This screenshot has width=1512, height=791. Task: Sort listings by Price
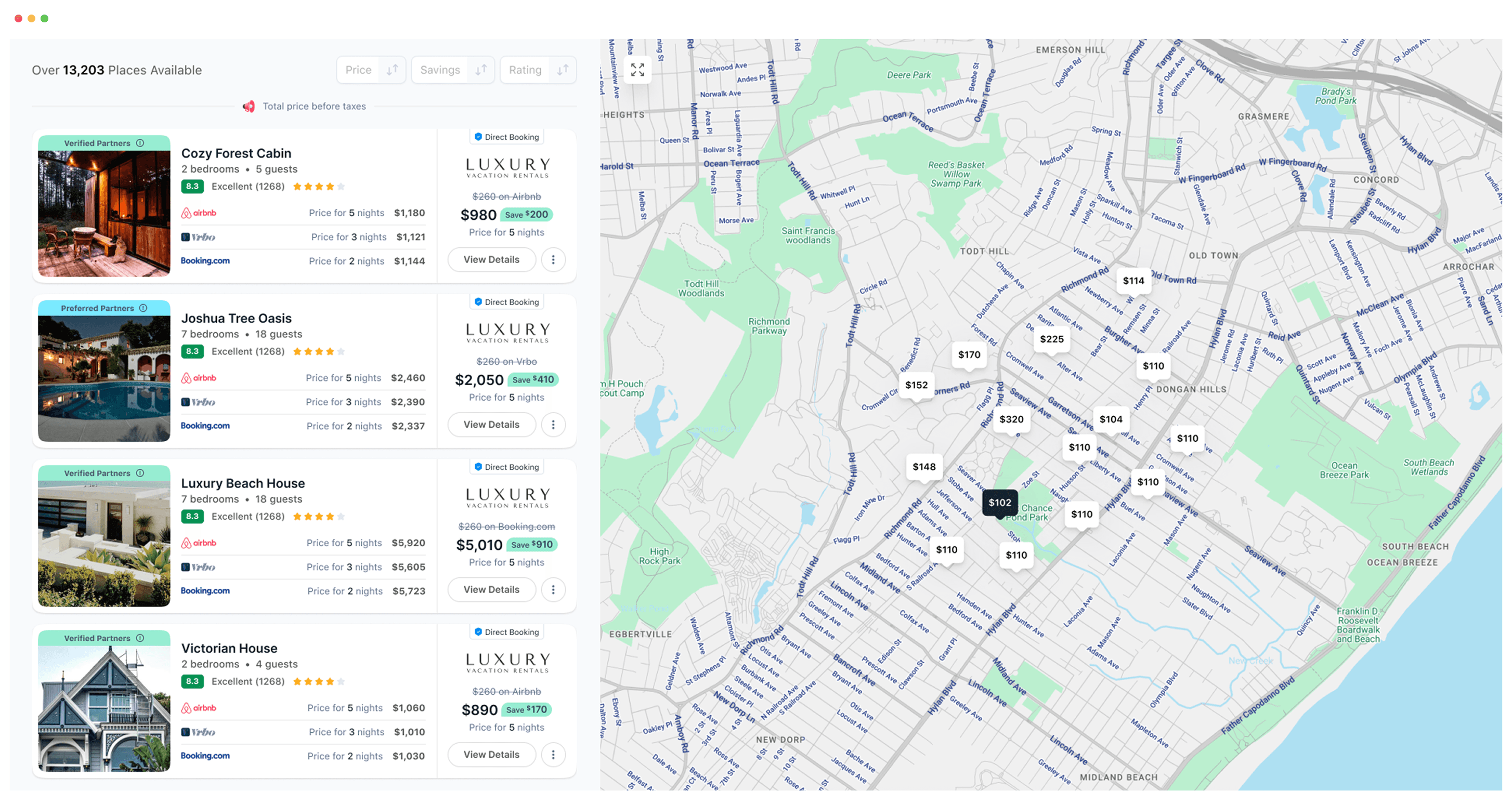[x=358, y=70]
